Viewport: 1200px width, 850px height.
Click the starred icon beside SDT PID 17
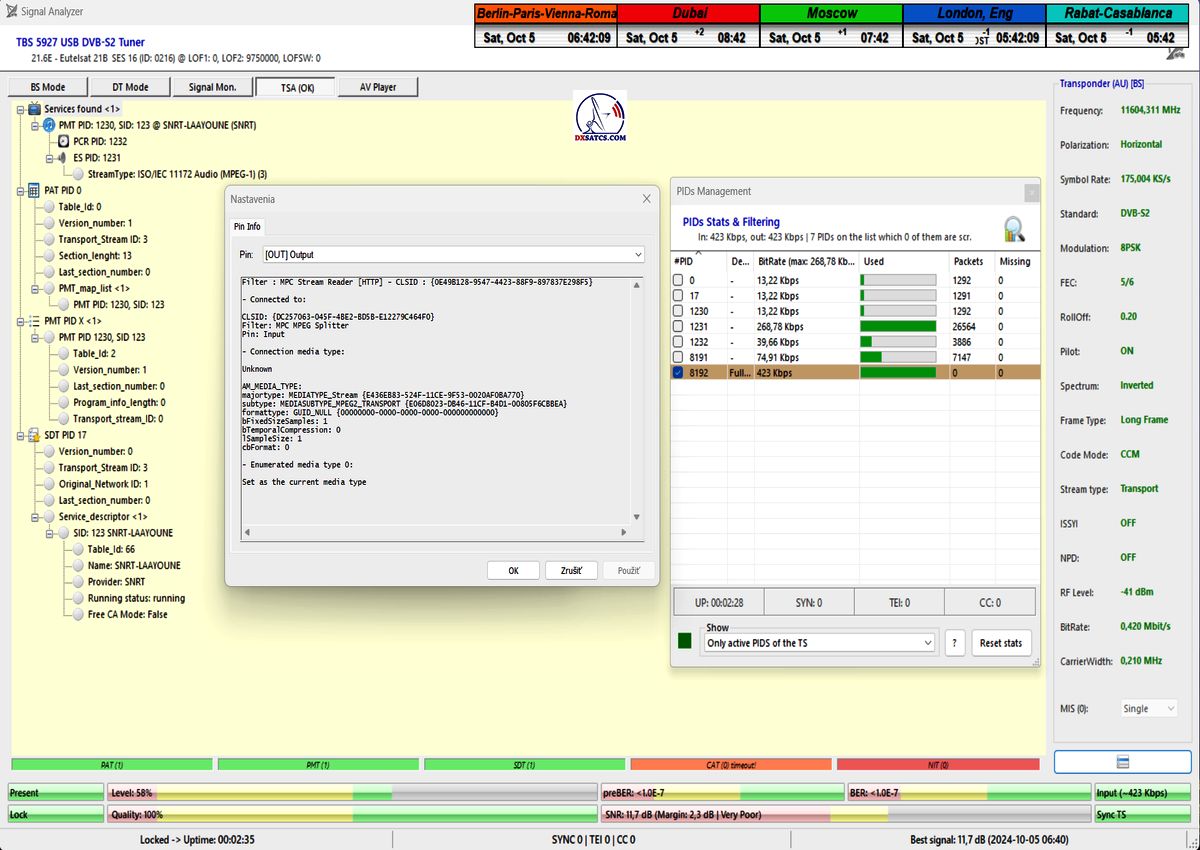click(34, 435)
